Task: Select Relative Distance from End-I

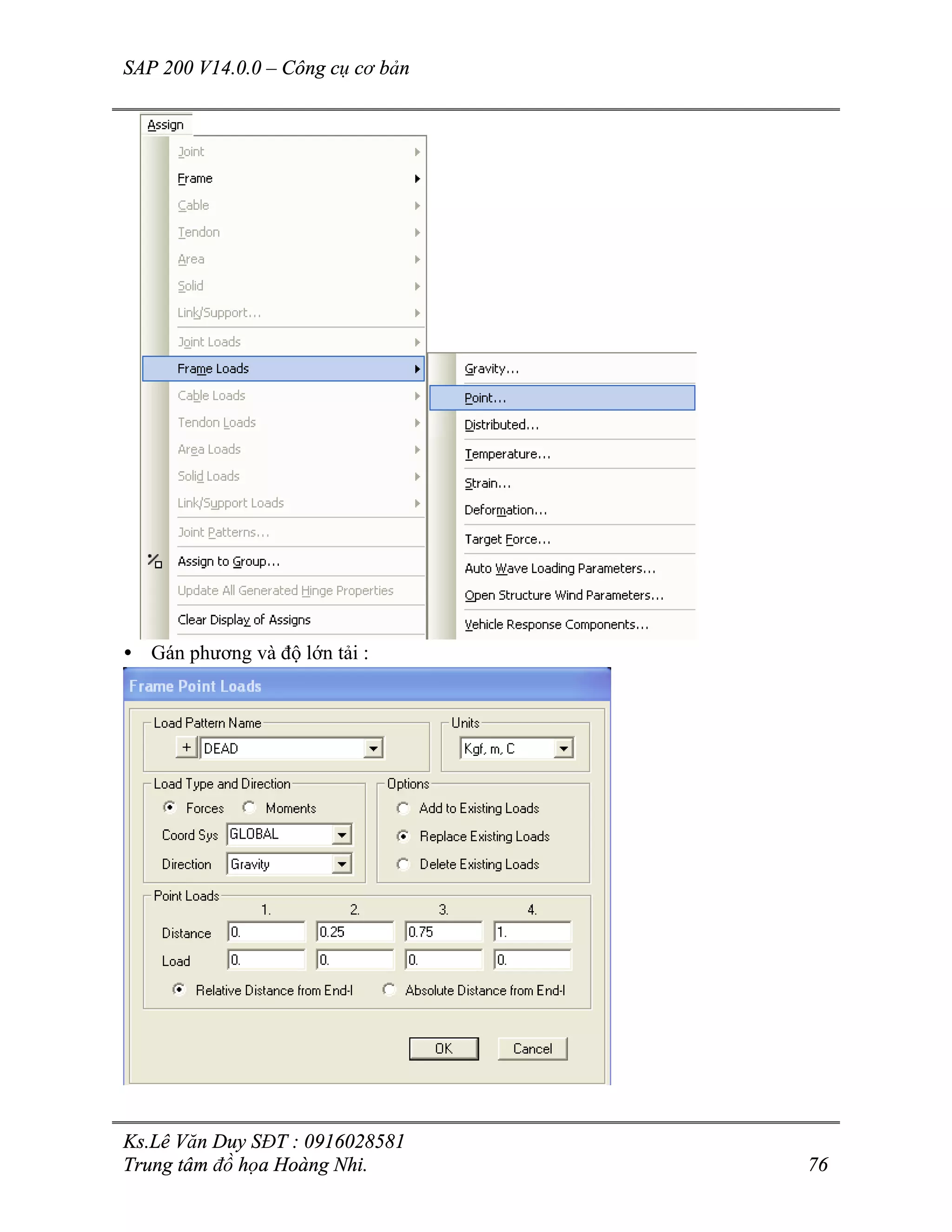Action: 179,989
